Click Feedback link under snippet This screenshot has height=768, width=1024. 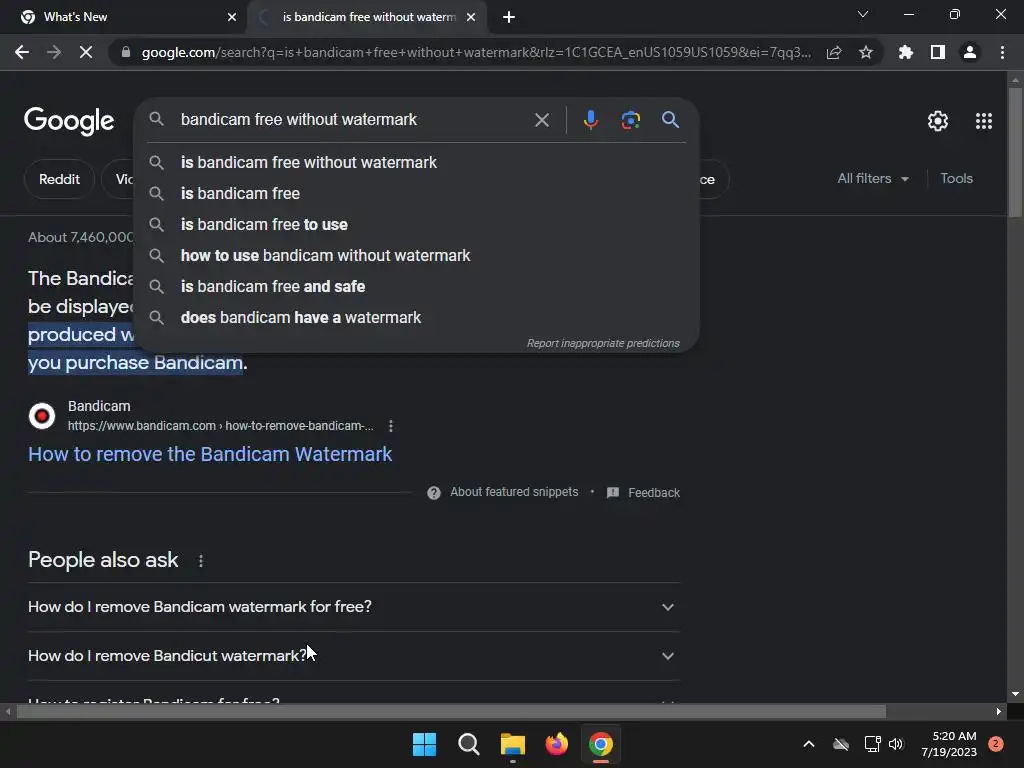[x=644, y=492]
